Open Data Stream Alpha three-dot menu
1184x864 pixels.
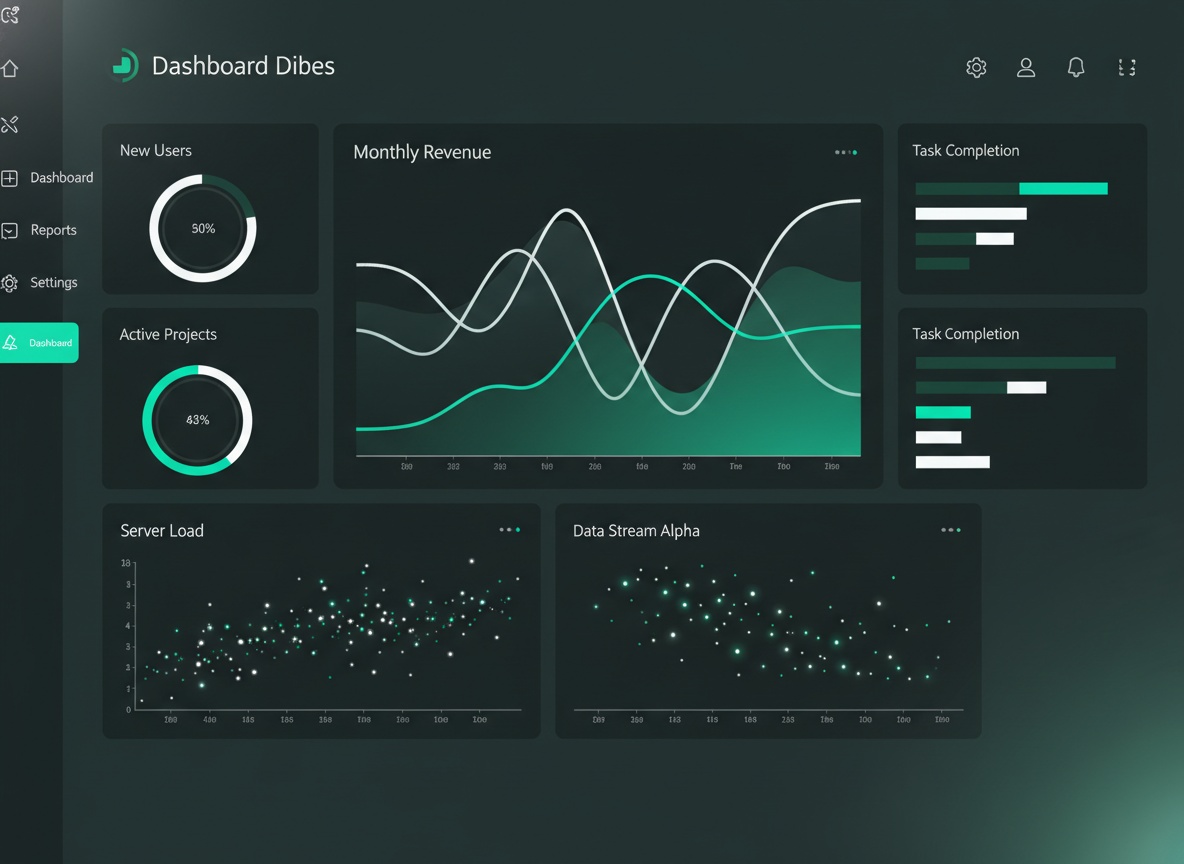(951, 530)
